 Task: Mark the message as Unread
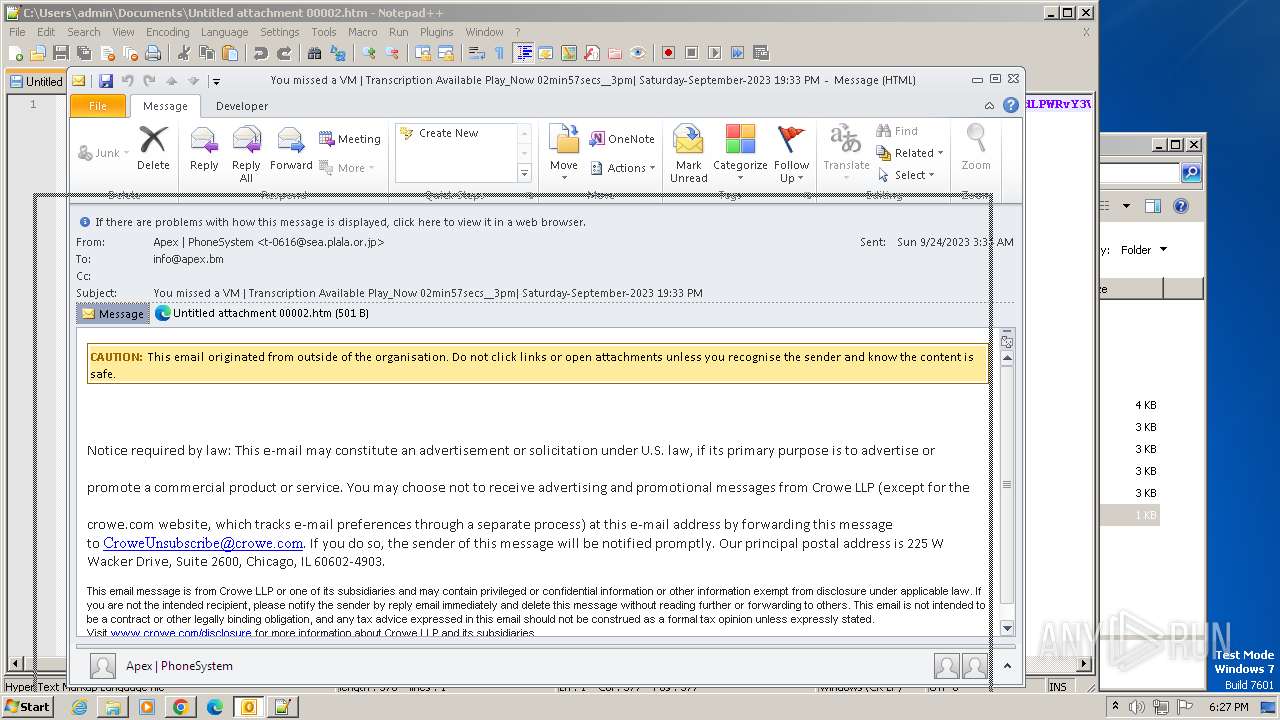[x=688, y=154]
